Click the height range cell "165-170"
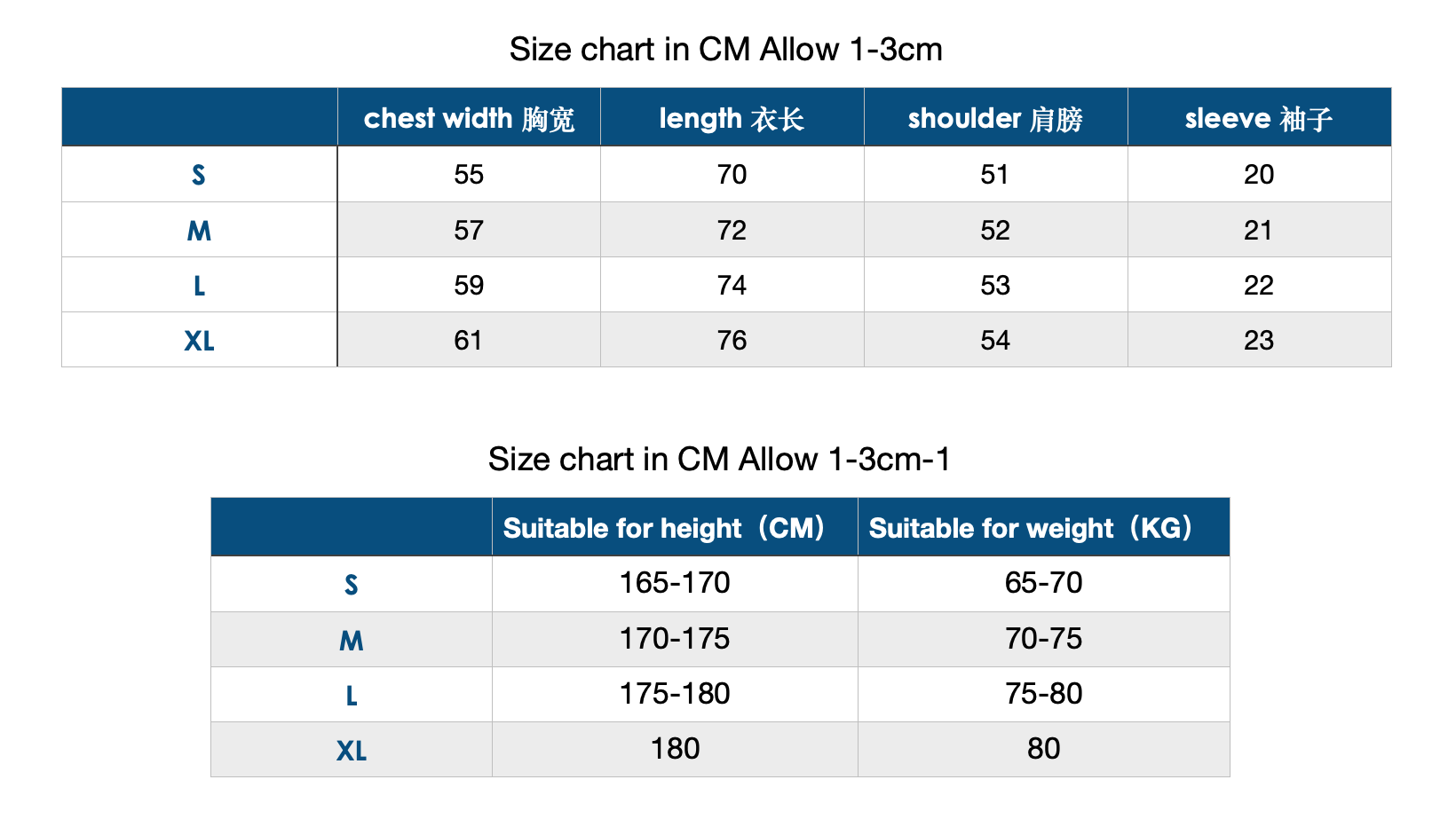This screenshot has width=1456, height=827. [x=674, y=583]
